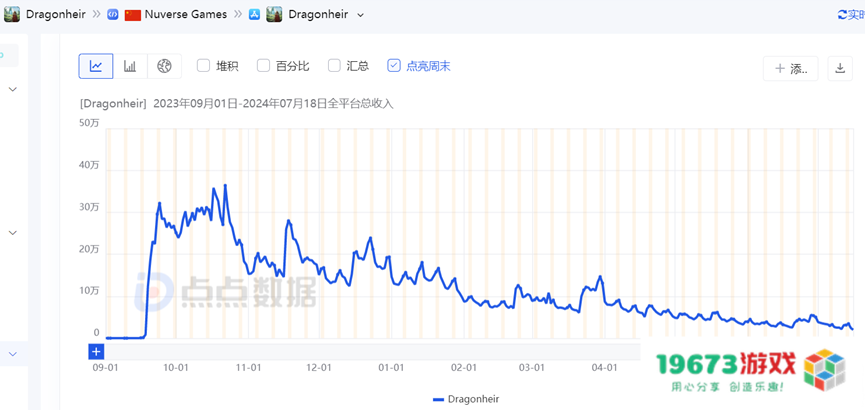Click the second Dragonheir app icon in breadcrumb
This screenshot has width=865, height=410.
(x=274, y=14)
